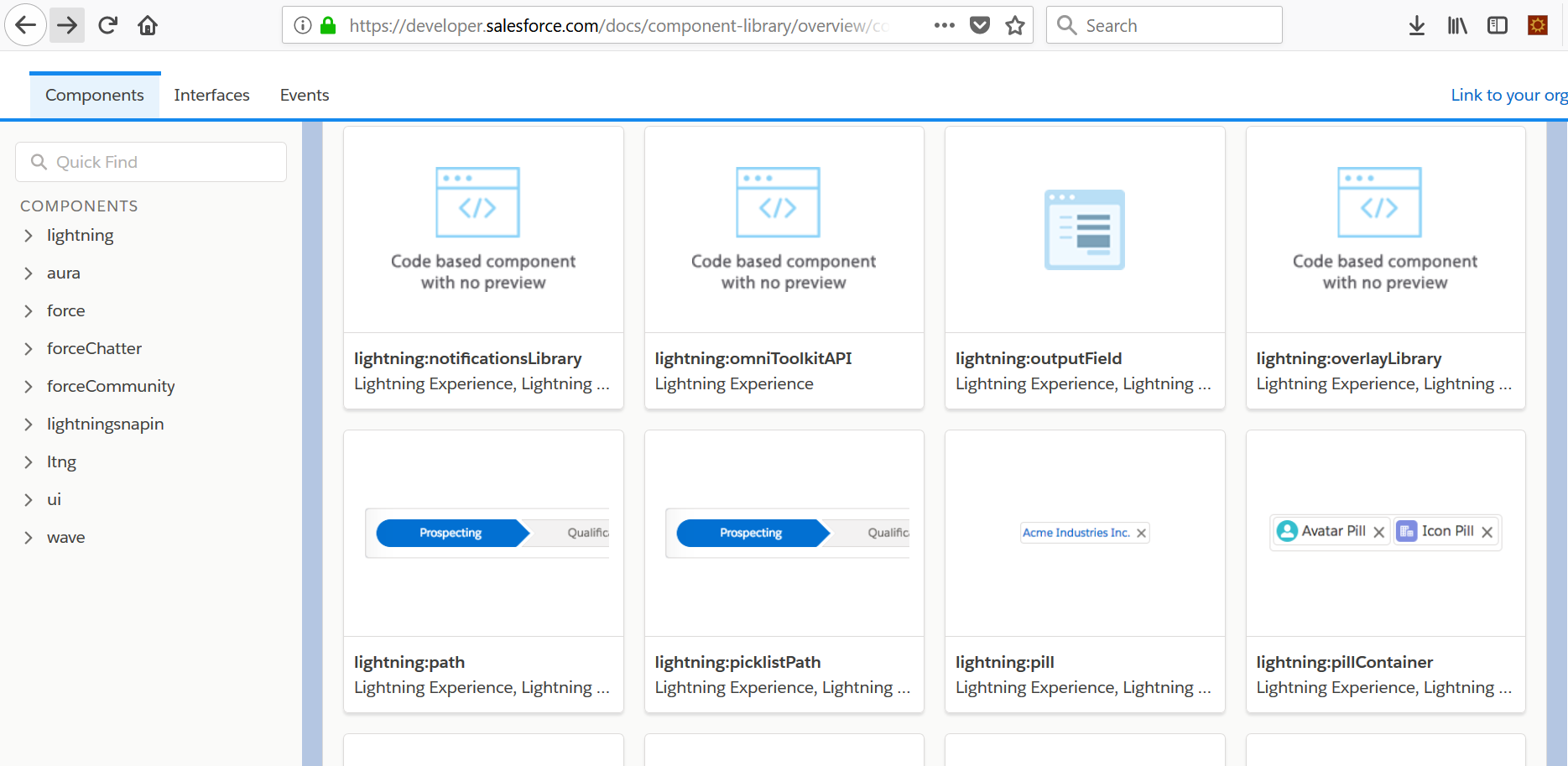Click the omniToolkitAPI code component icon
The image size is (1568, 766).
778,202
